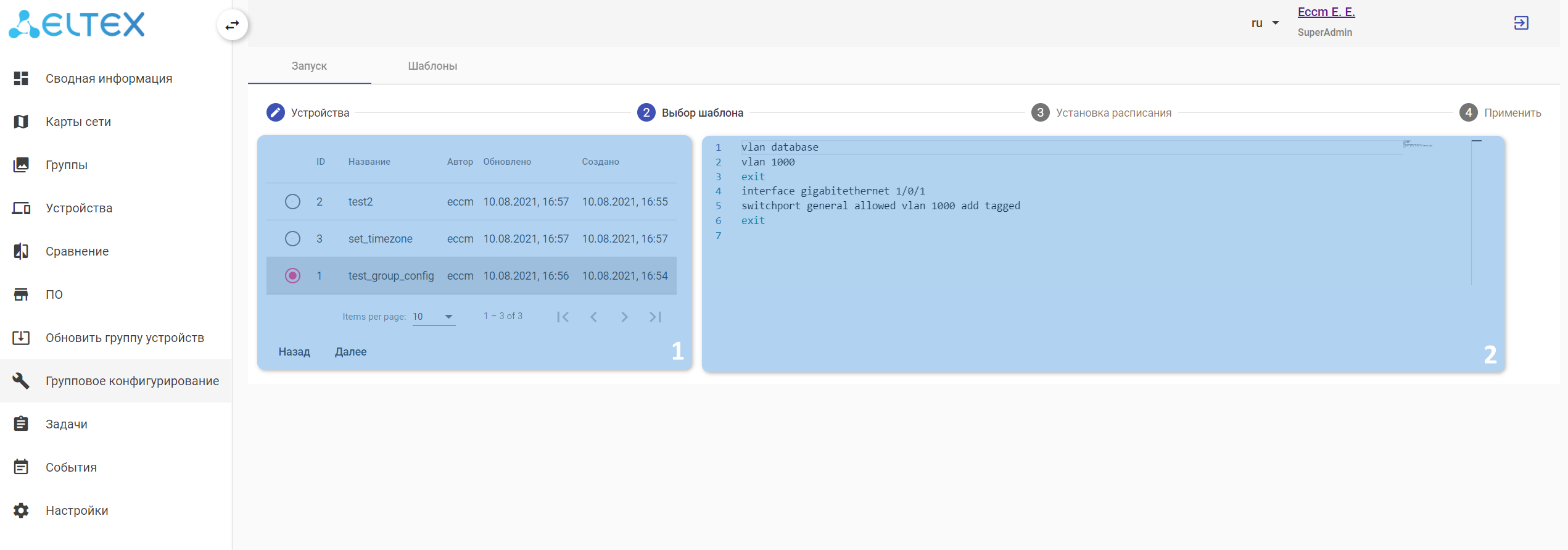Open Сводная информация menu item
Screen dimensions: 1568x550
(116, 78)
